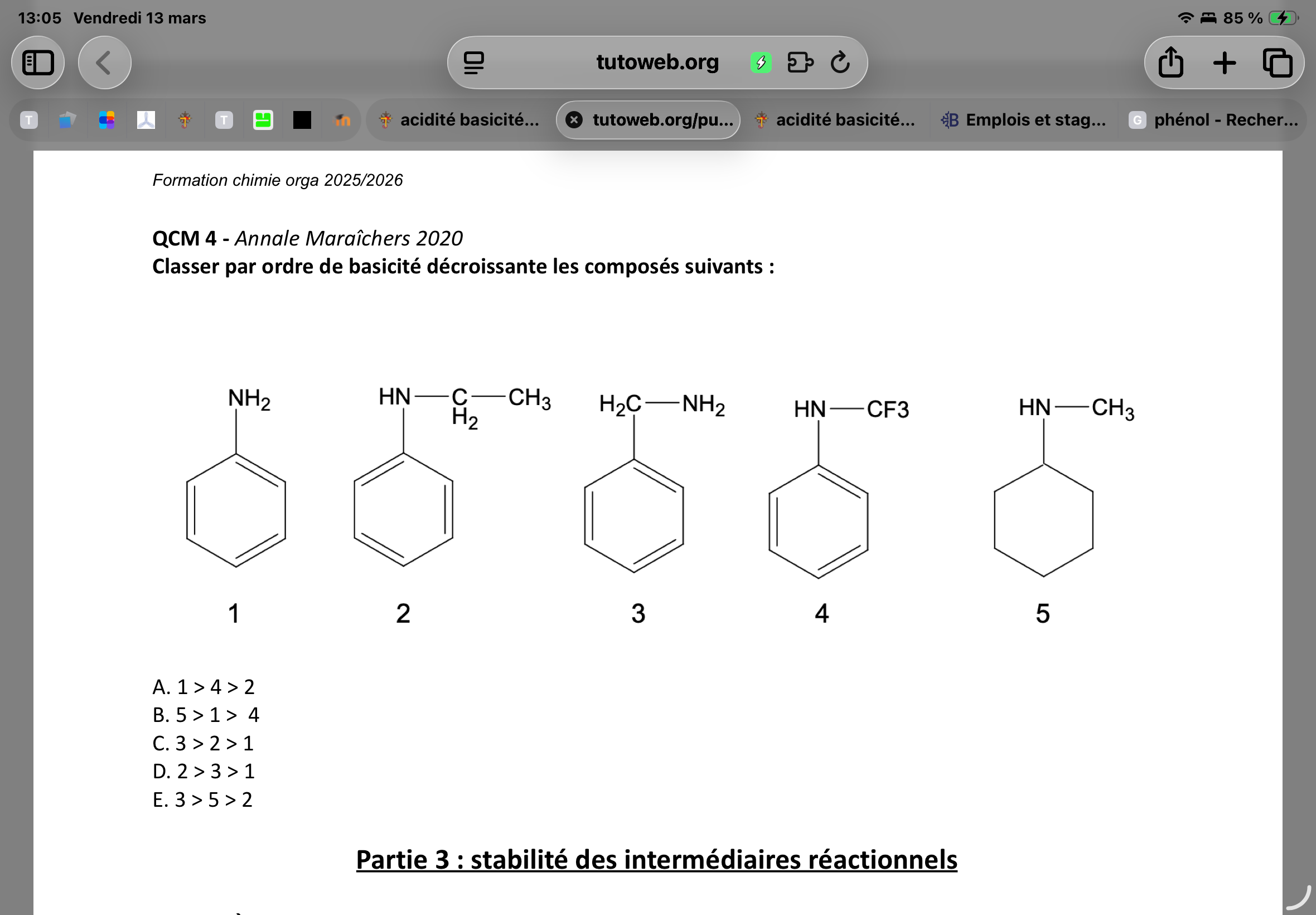
Task: Click the green lightning extension icon
Action: click(761, 62)
